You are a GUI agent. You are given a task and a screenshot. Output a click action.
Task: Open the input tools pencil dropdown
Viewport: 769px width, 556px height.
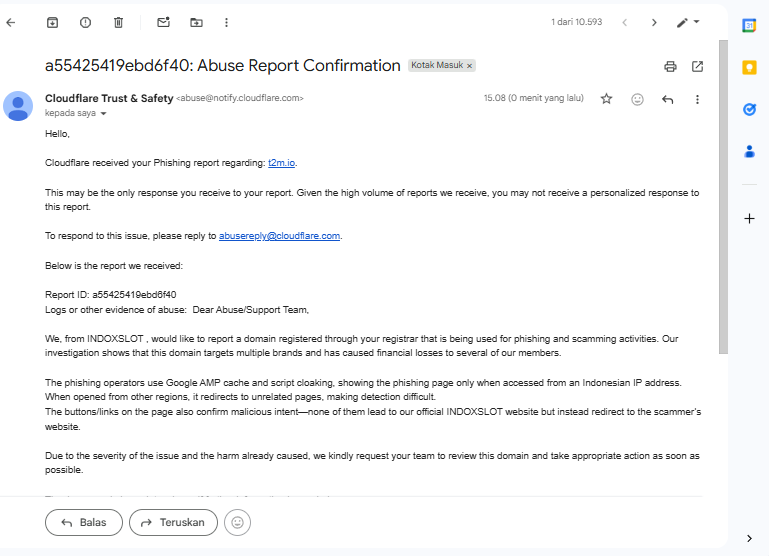click(x=688, y=22)
